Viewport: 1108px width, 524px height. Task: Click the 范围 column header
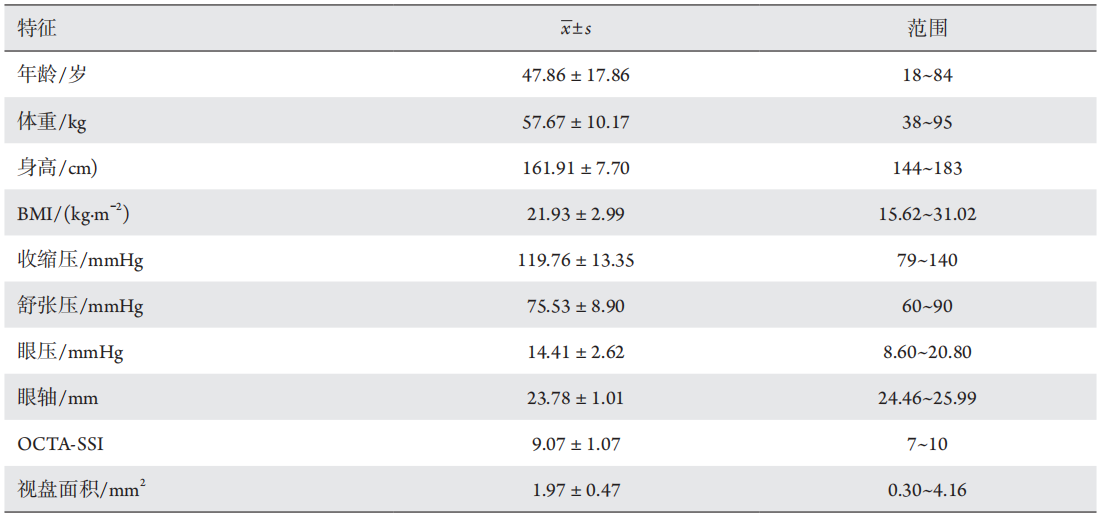tap(927, 29)
